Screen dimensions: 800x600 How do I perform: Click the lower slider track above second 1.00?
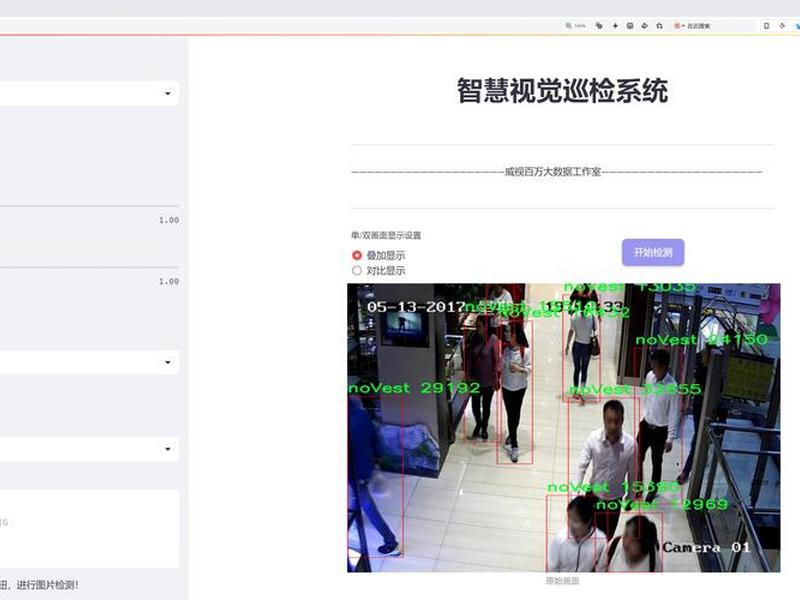(x=89, y=267)
